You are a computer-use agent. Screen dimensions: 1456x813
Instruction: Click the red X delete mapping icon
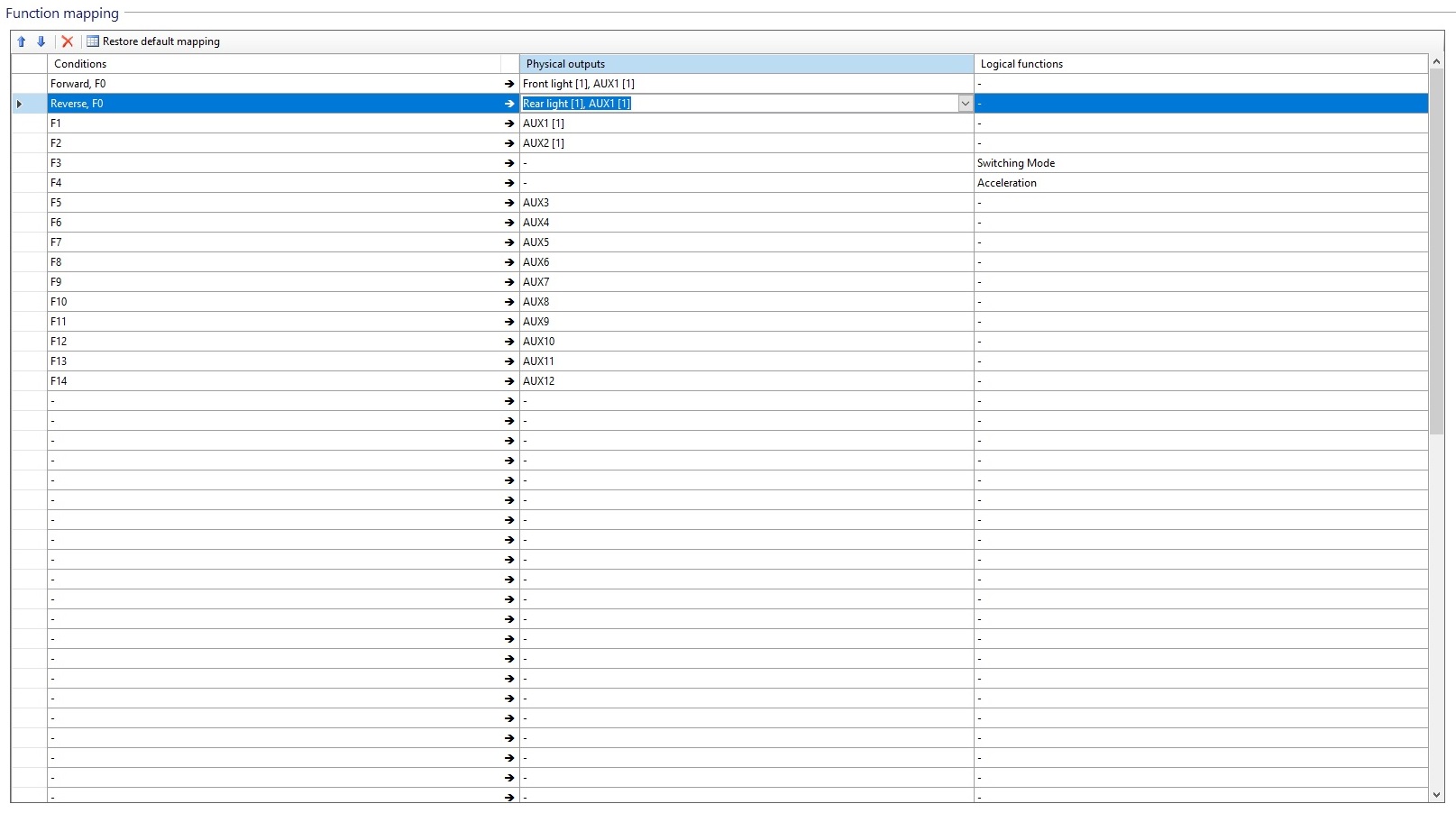68,41
